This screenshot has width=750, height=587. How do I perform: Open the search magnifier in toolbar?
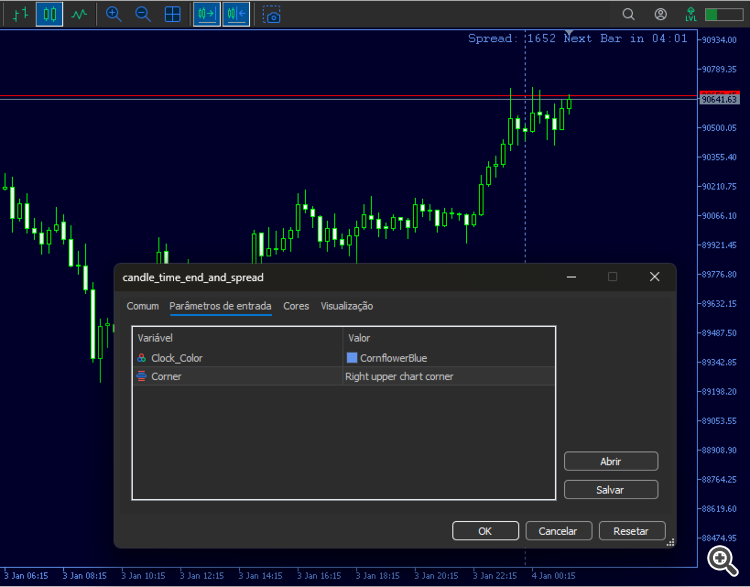click(629, 14)
